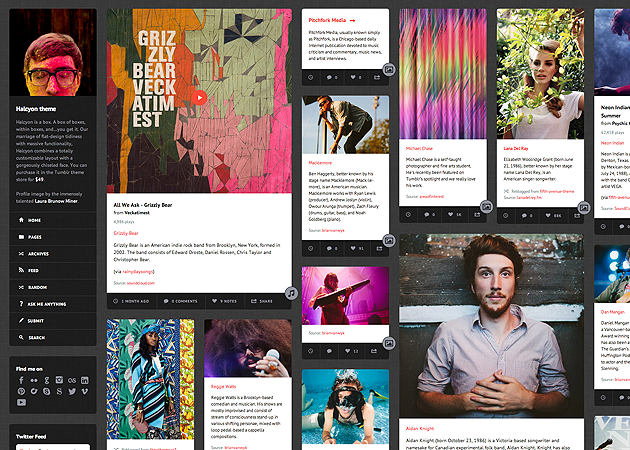Go to Archives in the sidebar
The height and width of the screenshot is (450, 630).
click(x=38, y=253)
